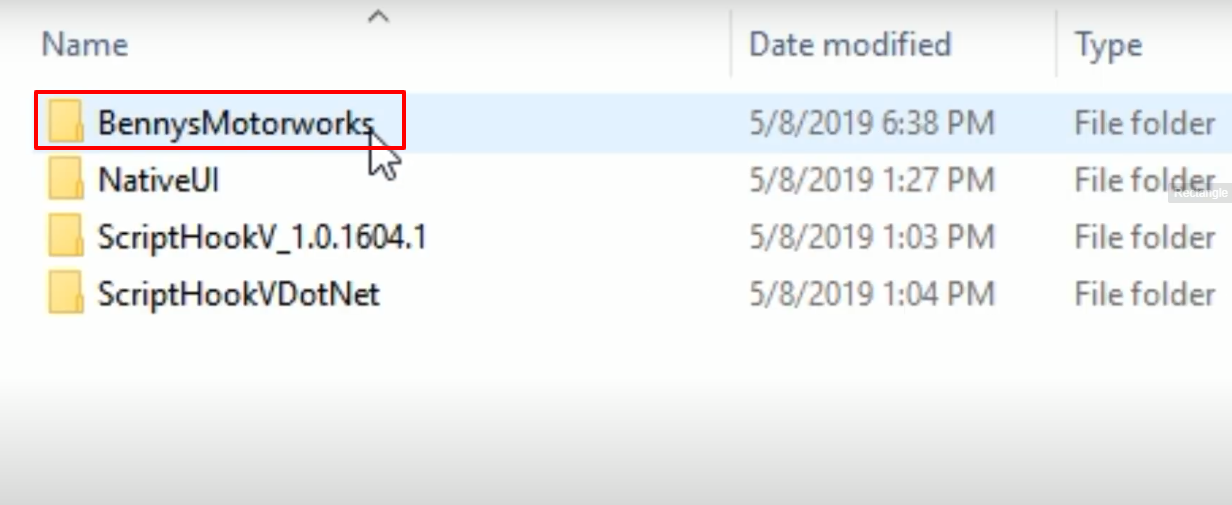Click the 5/8/2019 1:03 PM date cell
The image size is (1232, 505).
pos(872,237)
